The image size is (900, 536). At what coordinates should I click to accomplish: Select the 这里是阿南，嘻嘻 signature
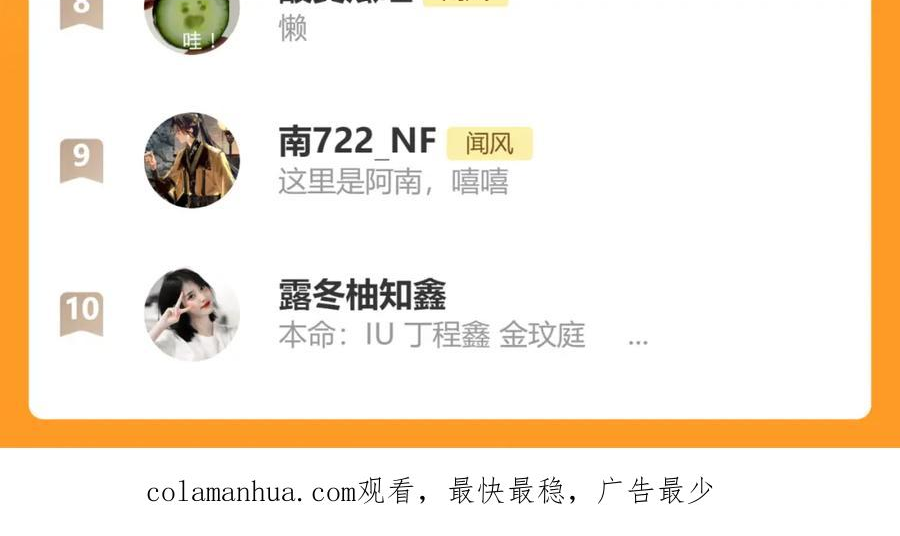pyautogui.click(x=393, y=181)
